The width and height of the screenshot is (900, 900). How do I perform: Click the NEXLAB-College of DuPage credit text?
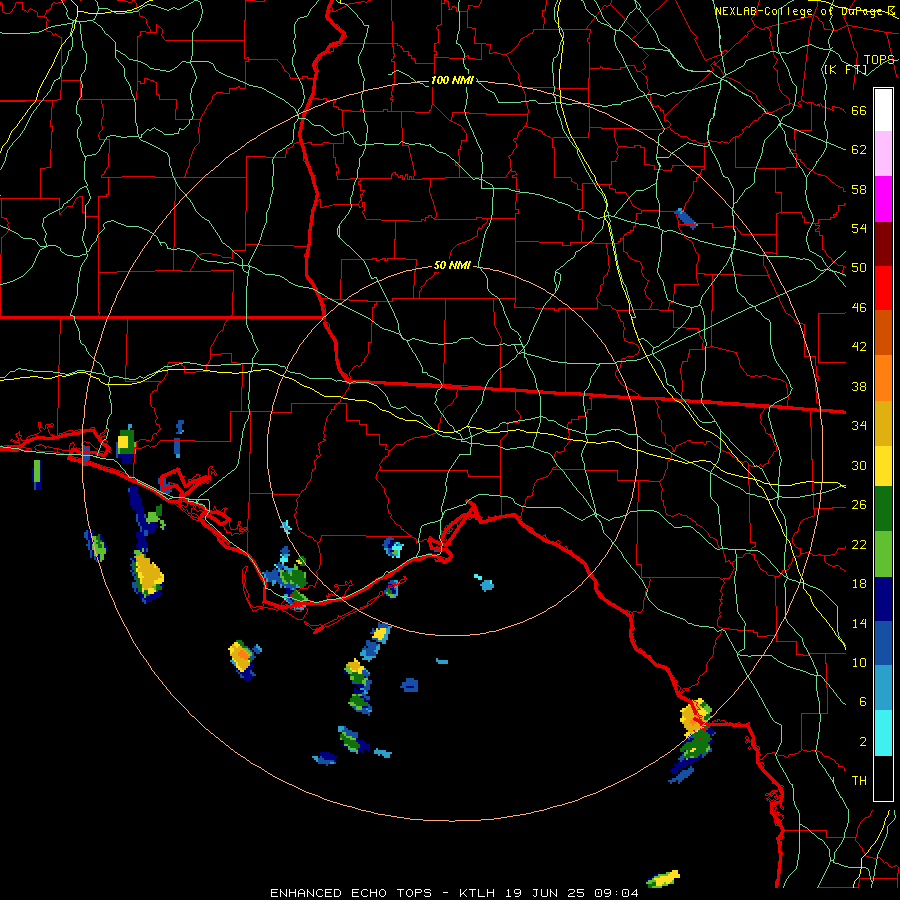click(x=805, y=11)
